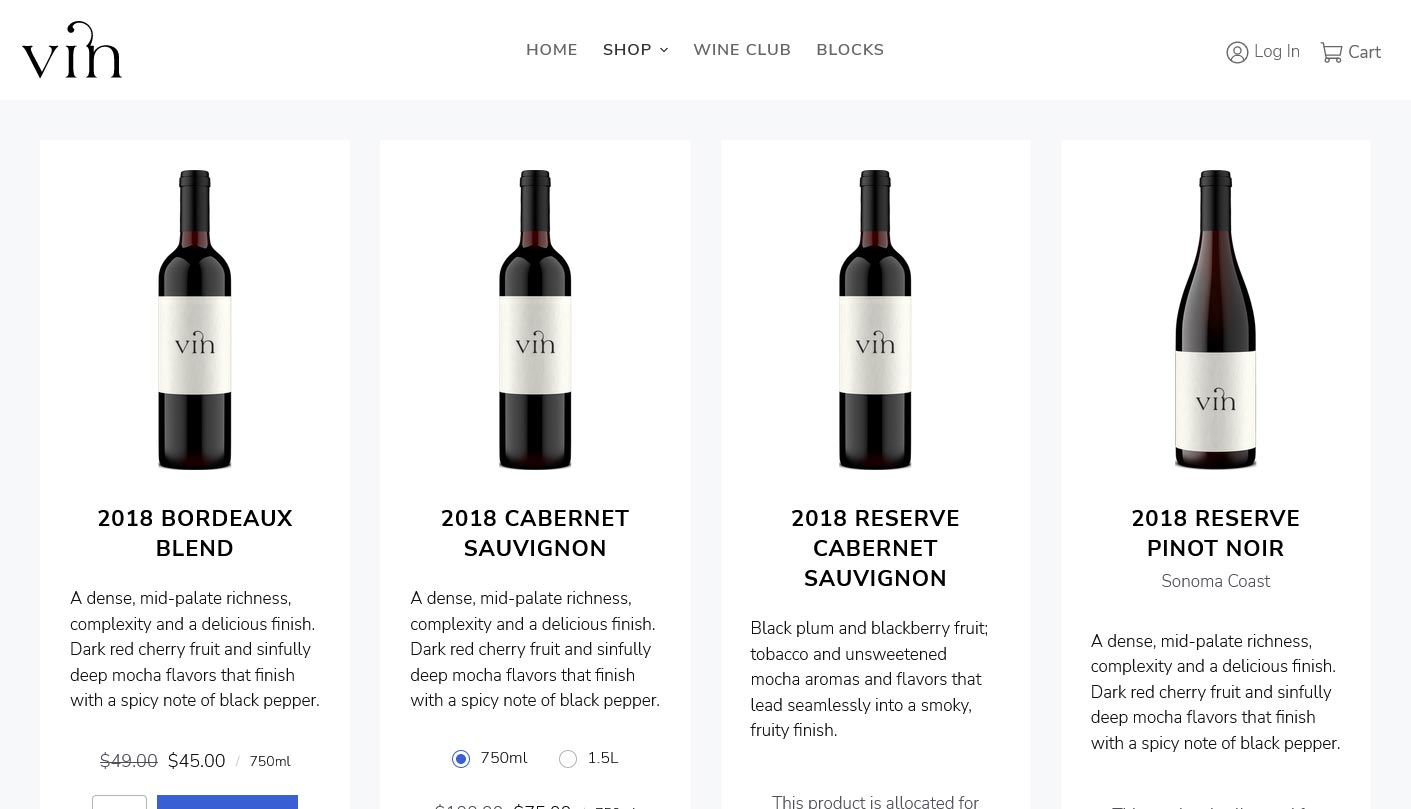Open the 2018 Cabernet Sauvignon title link
This screenshot has width=1411, height=809.
pyautogui.click(x=535, y=534)
